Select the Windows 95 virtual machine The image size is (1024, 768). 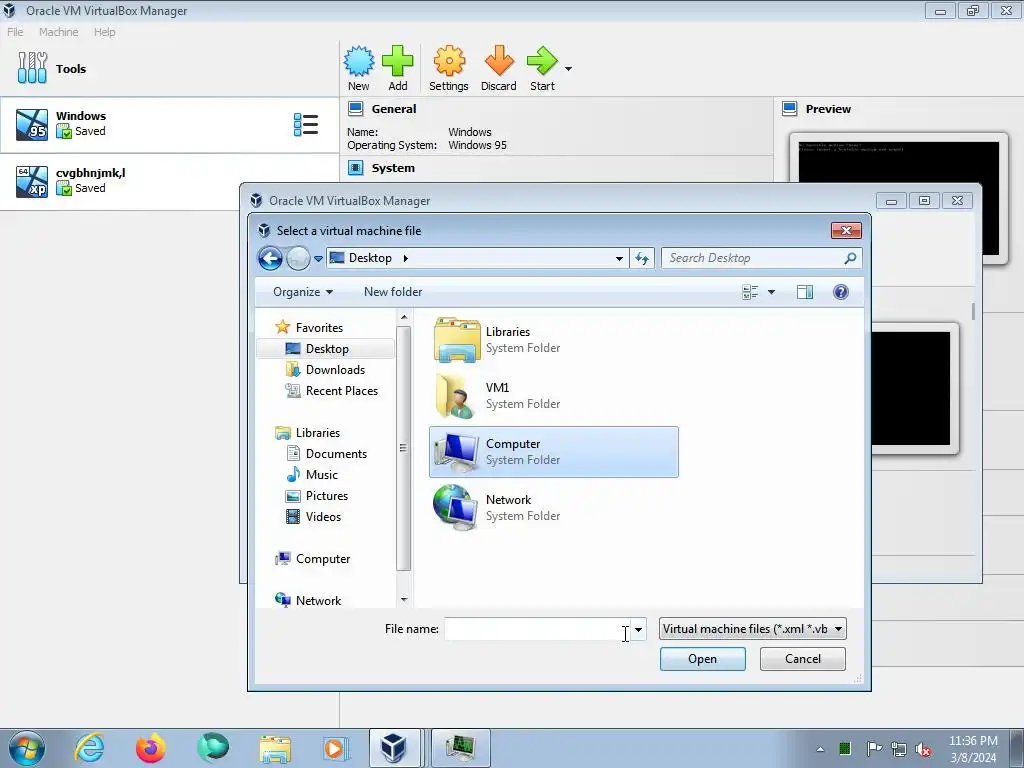pyautogui.click(x=169, y=125)
